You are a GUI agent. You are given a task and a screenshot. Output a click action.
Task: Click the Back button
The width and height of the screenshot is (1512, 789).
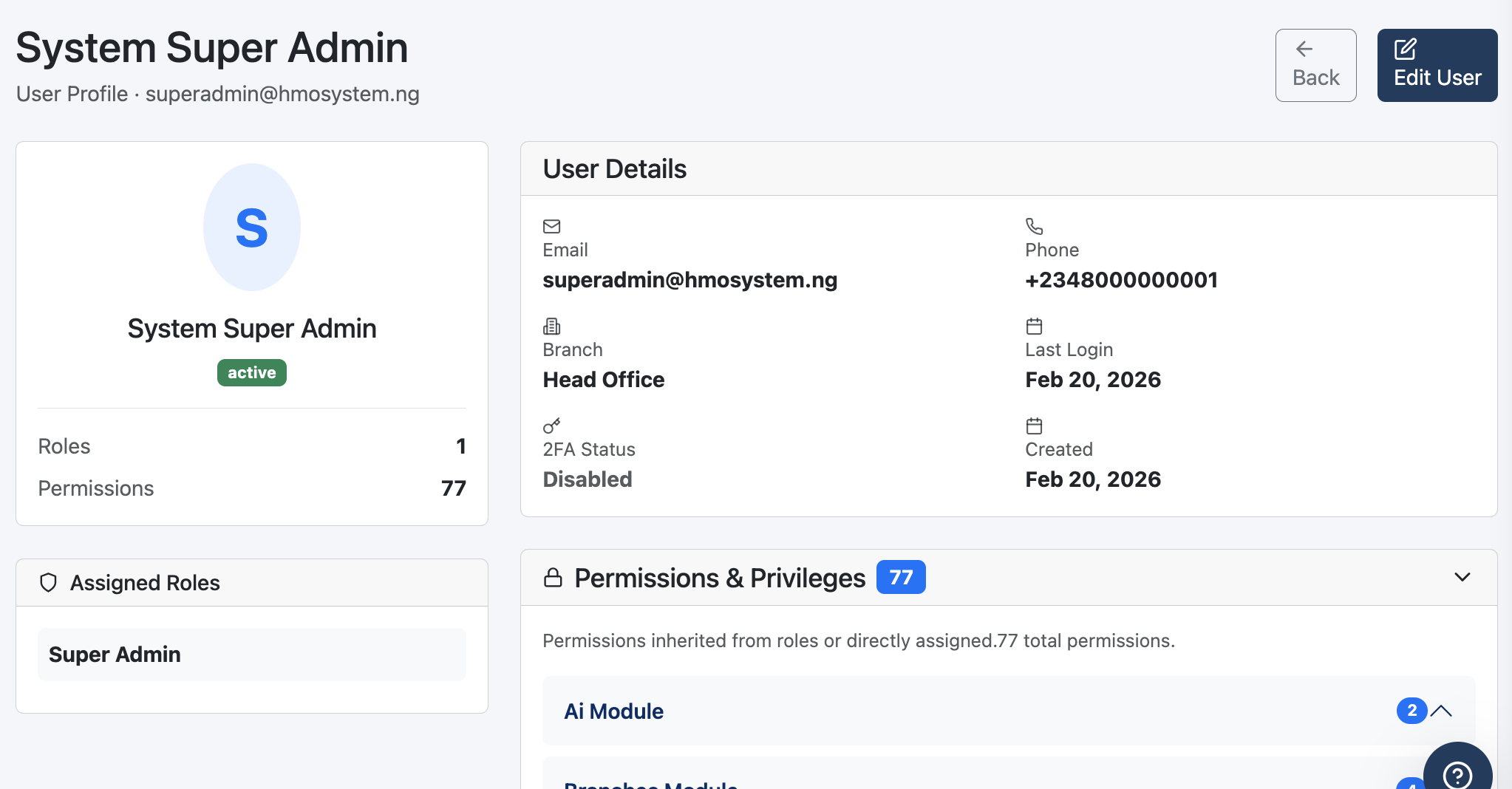point(1315,65)
